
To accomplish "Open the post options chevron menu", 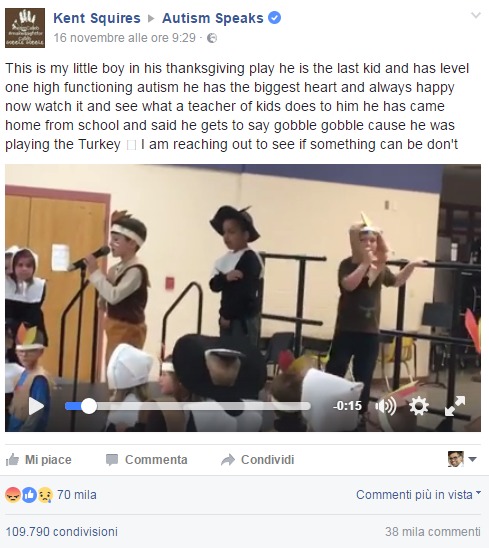I will (x=476, y=15).
